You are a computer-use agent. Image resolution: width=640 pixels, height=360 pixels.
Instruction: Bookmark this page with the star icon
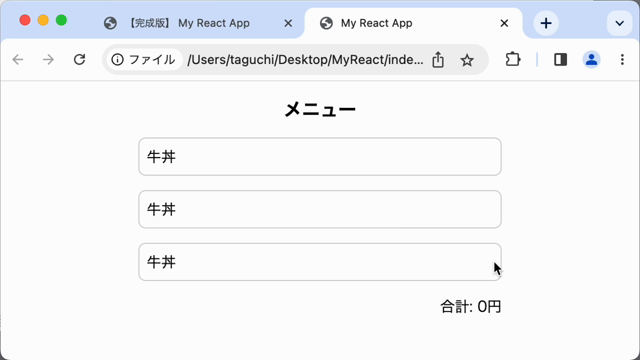coord(467,60)
